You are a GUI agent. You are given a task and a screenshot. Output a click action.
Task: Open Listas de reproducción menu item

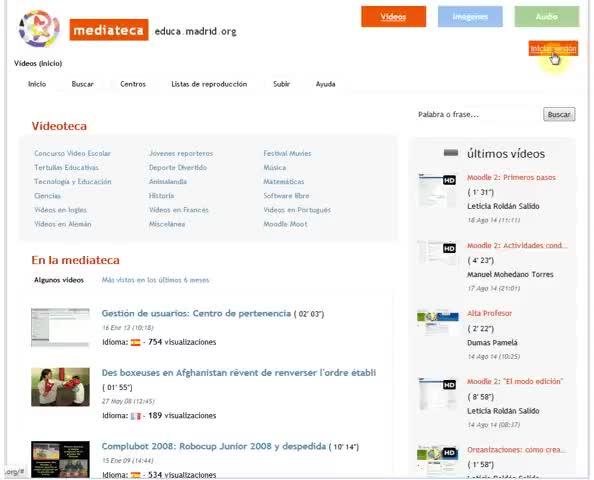(209, 84)
